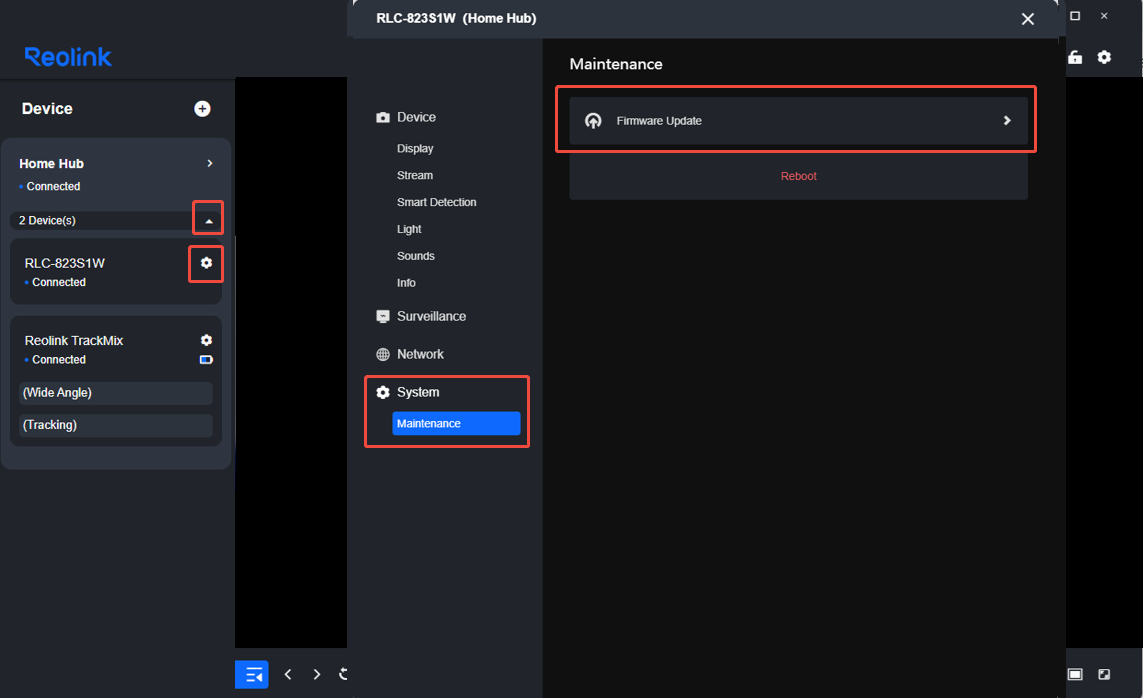The width and height of the screenshot is (1143, 698).
Task: Open Smart Detection settings
Action: pos(437,203)
